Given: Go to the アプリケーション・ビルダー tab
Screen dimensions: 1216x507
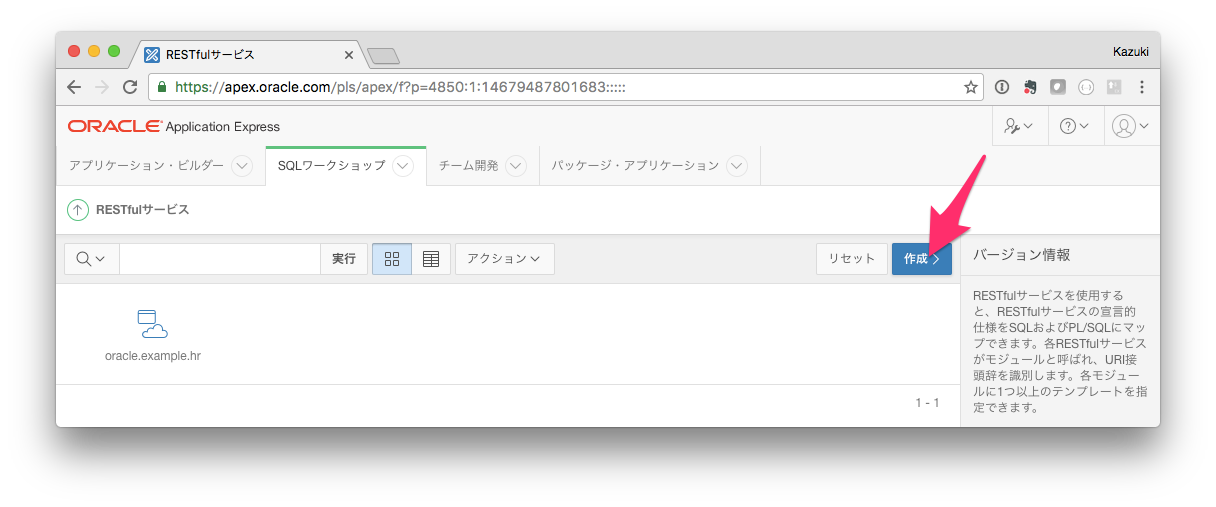Looking at the screenshot, I should [x=146, y=166].
